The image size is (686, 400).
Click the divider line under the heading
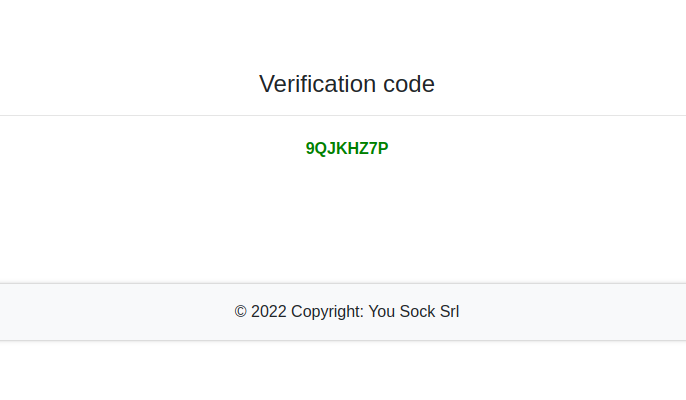pyautogui.click(x=343, y=116)
